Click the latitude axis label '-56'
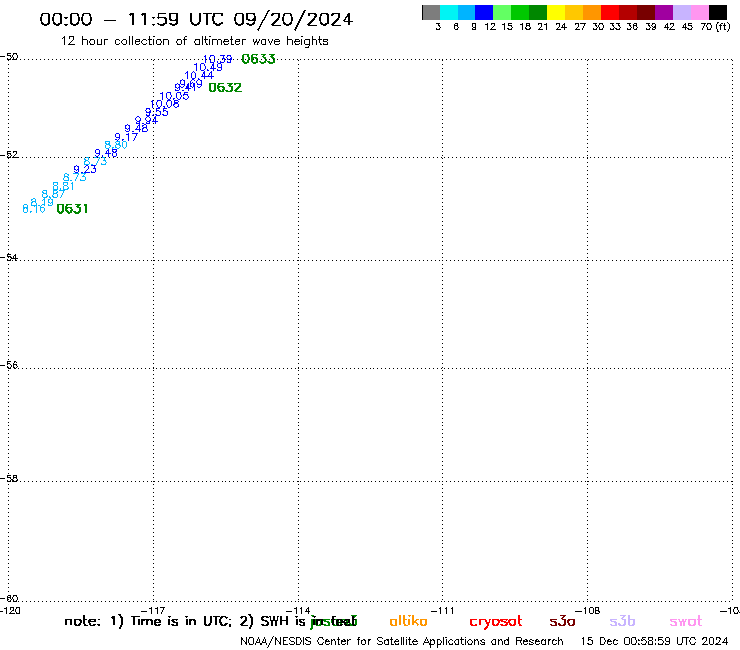Viewport: 740px width, 650px height. pos(9,365)
